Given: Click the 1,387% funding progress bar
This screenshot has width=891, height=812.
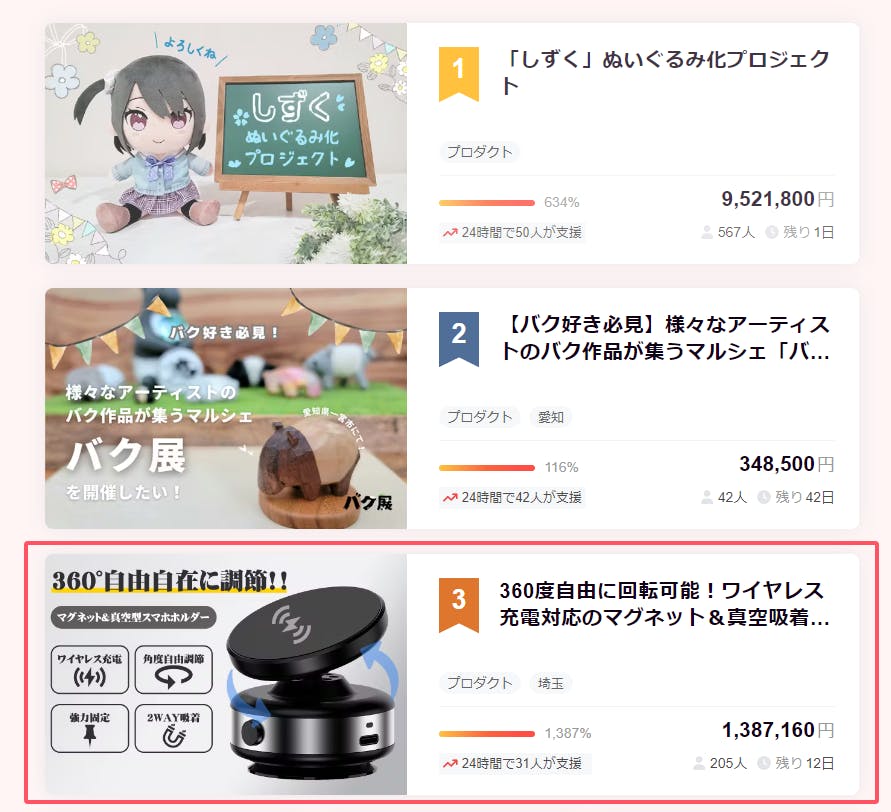Looking at the screenshot, I should pyautogui.click(x=487, y=734).
